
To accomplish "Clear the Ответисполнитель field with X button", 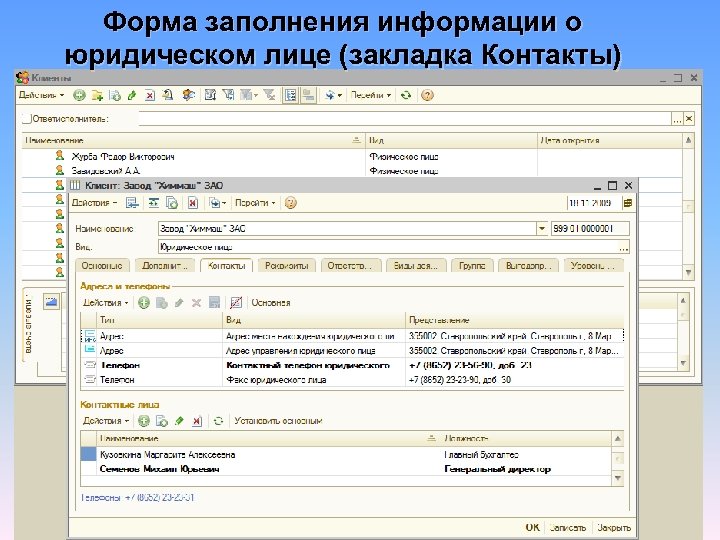I will point(689,119).
